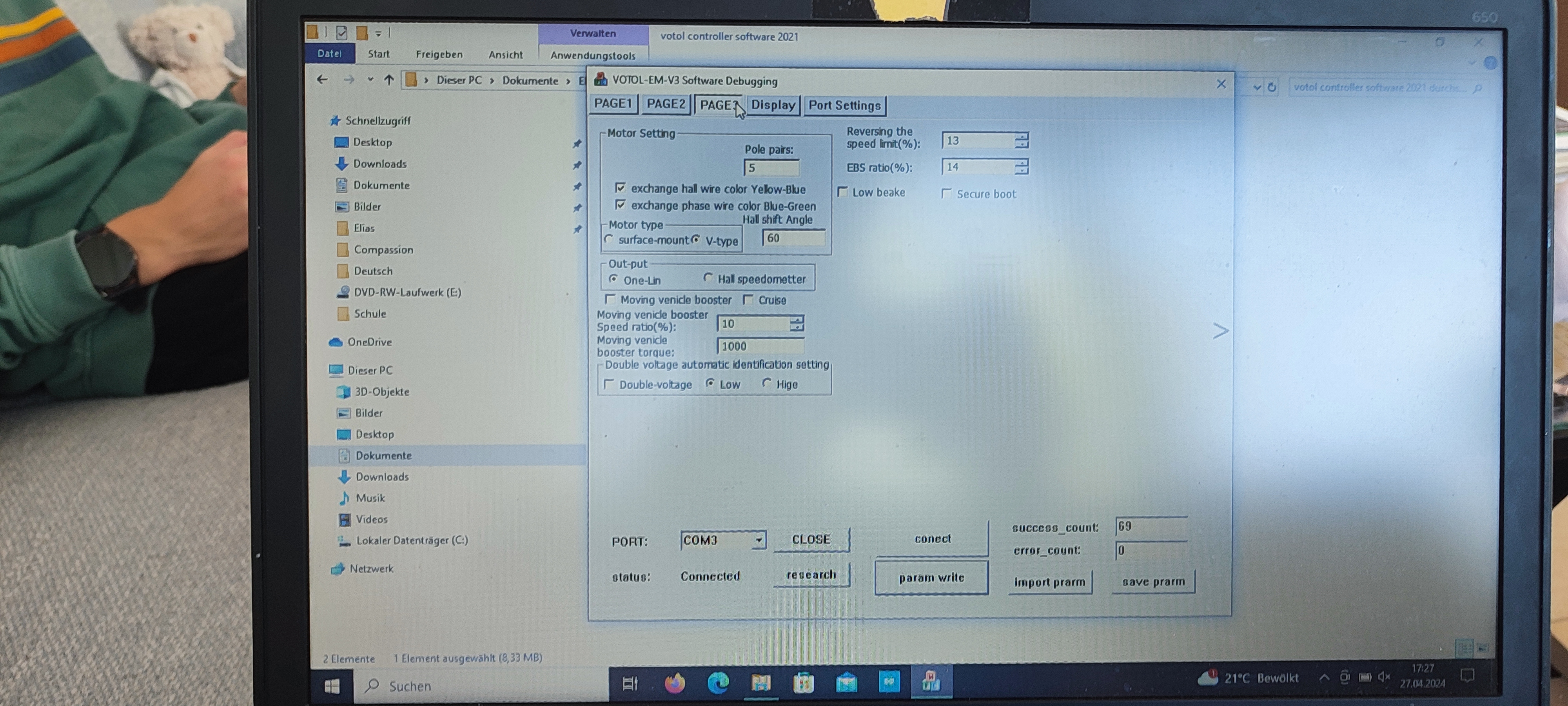Open the address bar history dropdown
The height and width of the screenshot is (706, 1568).
pyautogui.click(x=1257, y=88)
